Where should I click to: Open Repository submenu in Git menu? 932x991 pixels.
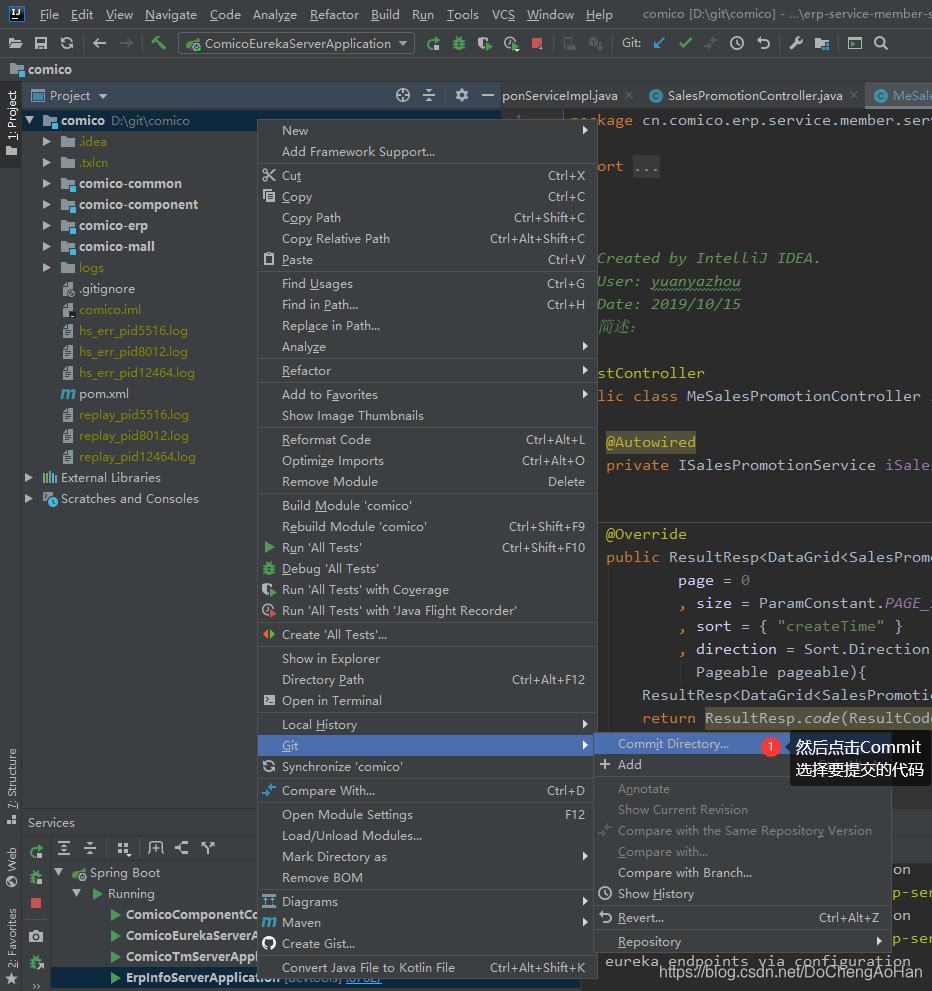coord(742,942)
